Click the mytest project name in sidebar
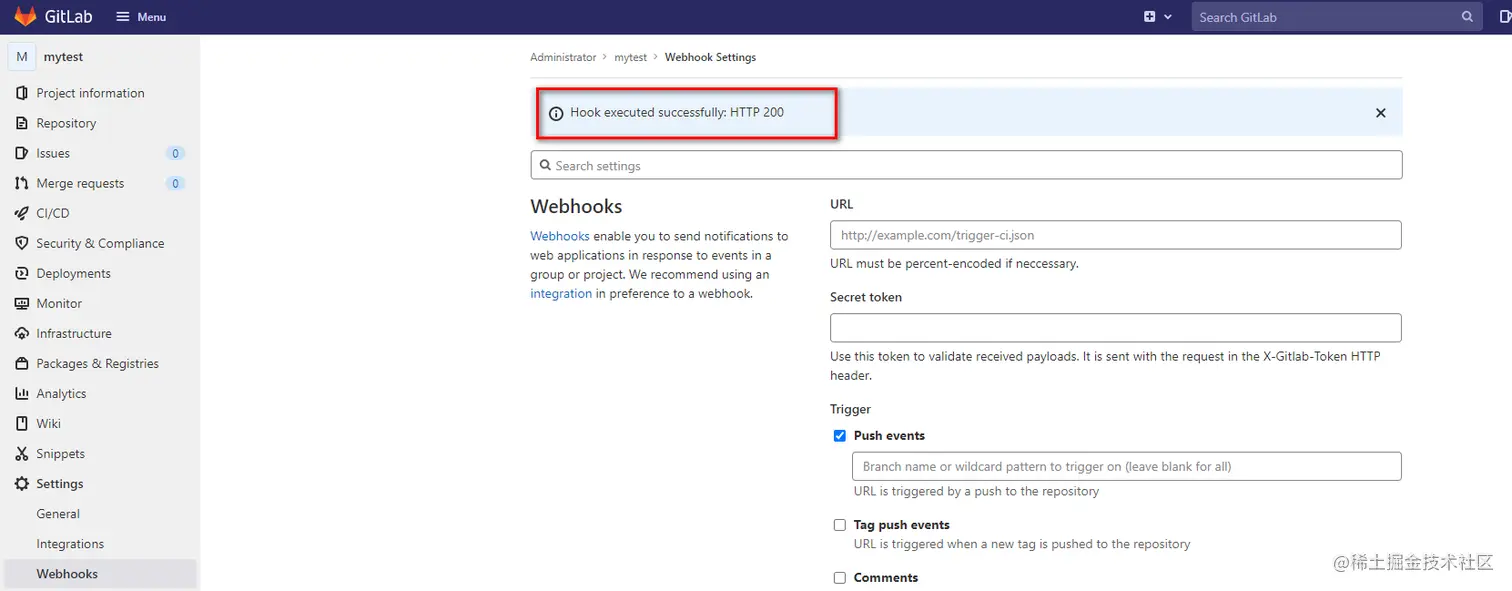The width and height of the screenshot is (1512, 591). pos(63,57)
